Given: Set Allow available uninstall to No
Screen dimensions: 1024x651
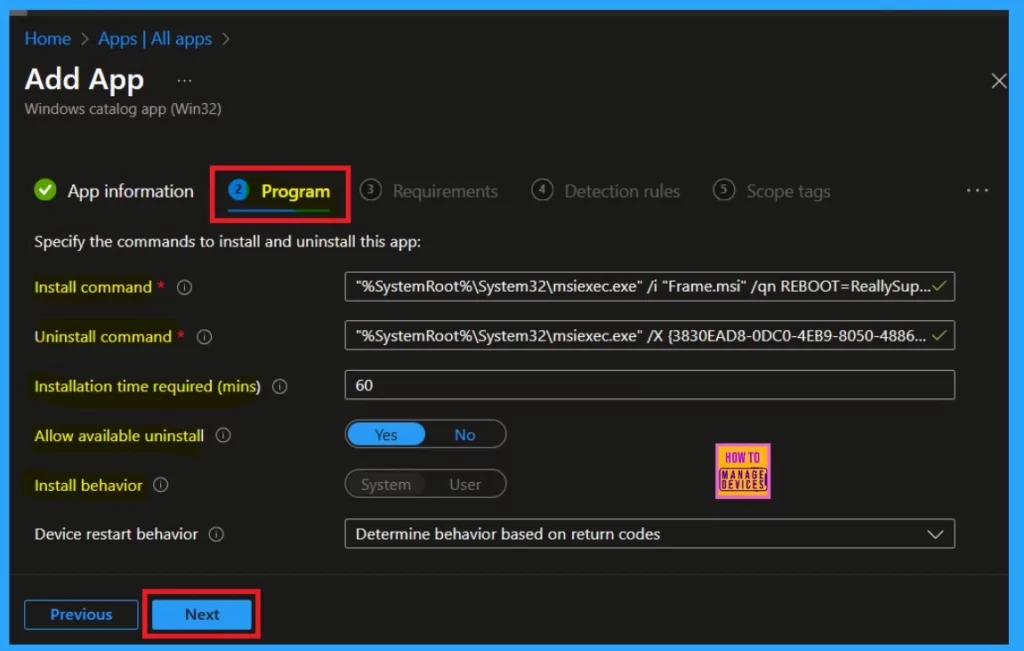Looking at the screenshot, I should click(x=465, y=435).
